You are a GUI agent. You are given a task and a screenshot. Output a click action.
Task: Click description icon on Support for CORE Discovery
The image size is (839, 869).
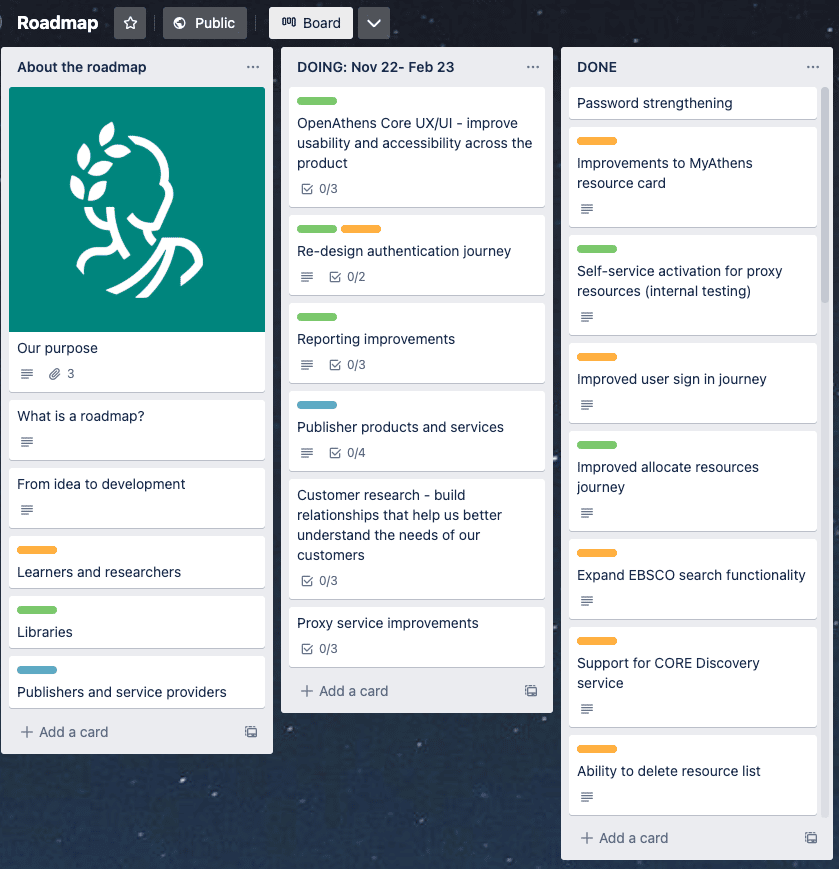click(587, 709)
